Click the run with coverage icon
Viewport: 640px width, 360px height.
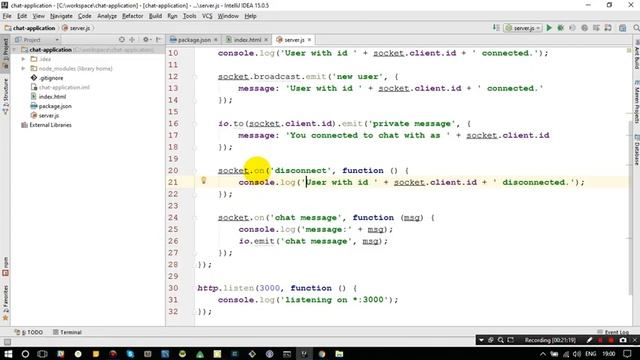(x=572, y=28)
